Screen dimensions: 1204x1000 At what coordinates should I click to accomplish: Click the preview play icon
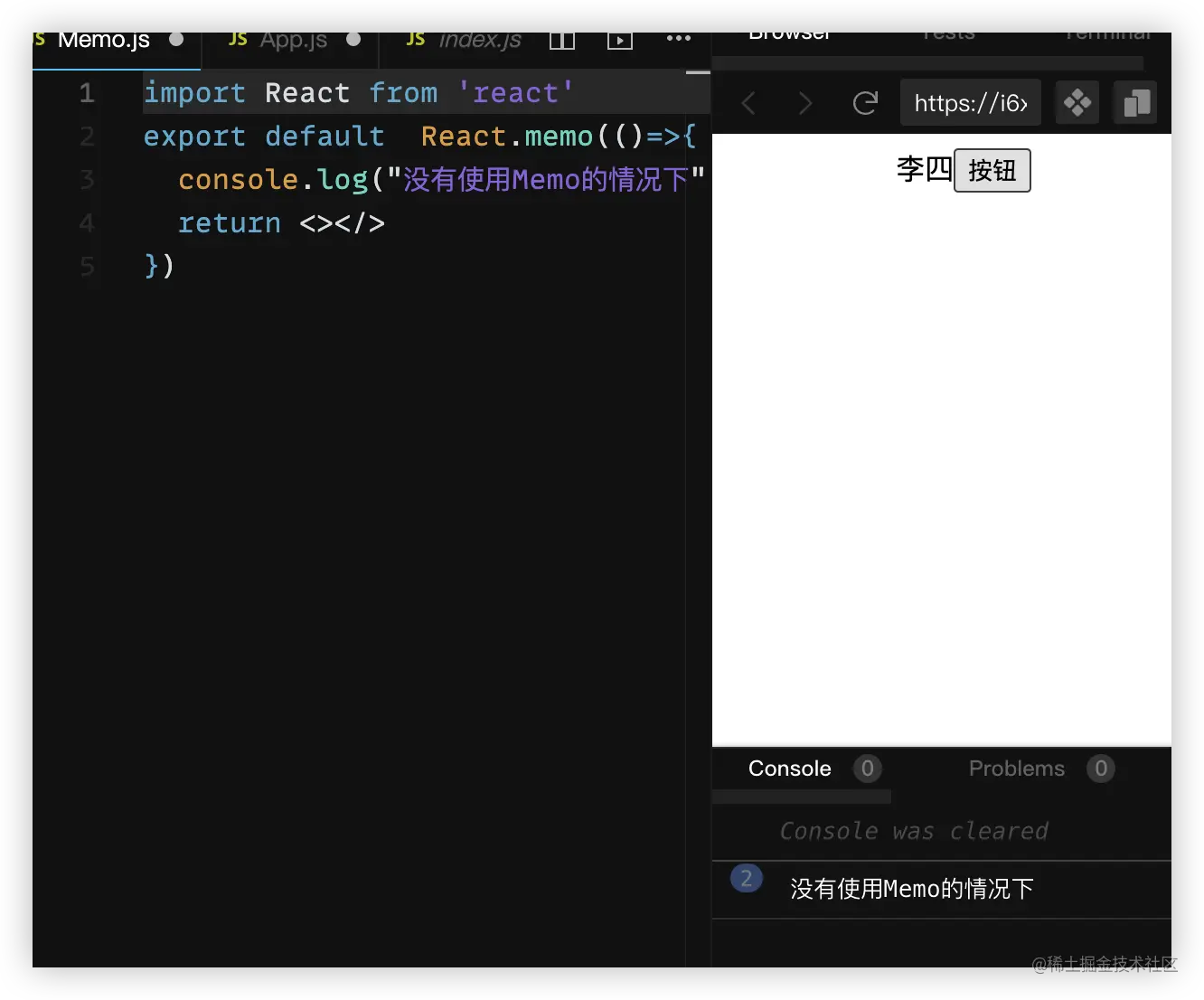coord(620,41)
